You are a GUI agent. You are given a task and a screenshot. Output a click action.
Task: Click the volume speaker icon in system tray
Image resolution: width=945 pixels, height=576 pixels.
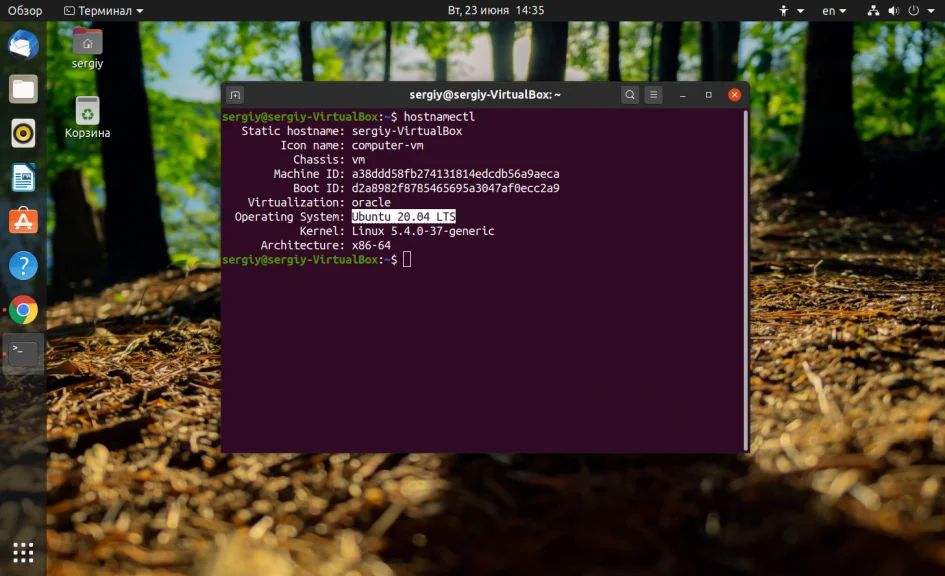tap(894, 10)
